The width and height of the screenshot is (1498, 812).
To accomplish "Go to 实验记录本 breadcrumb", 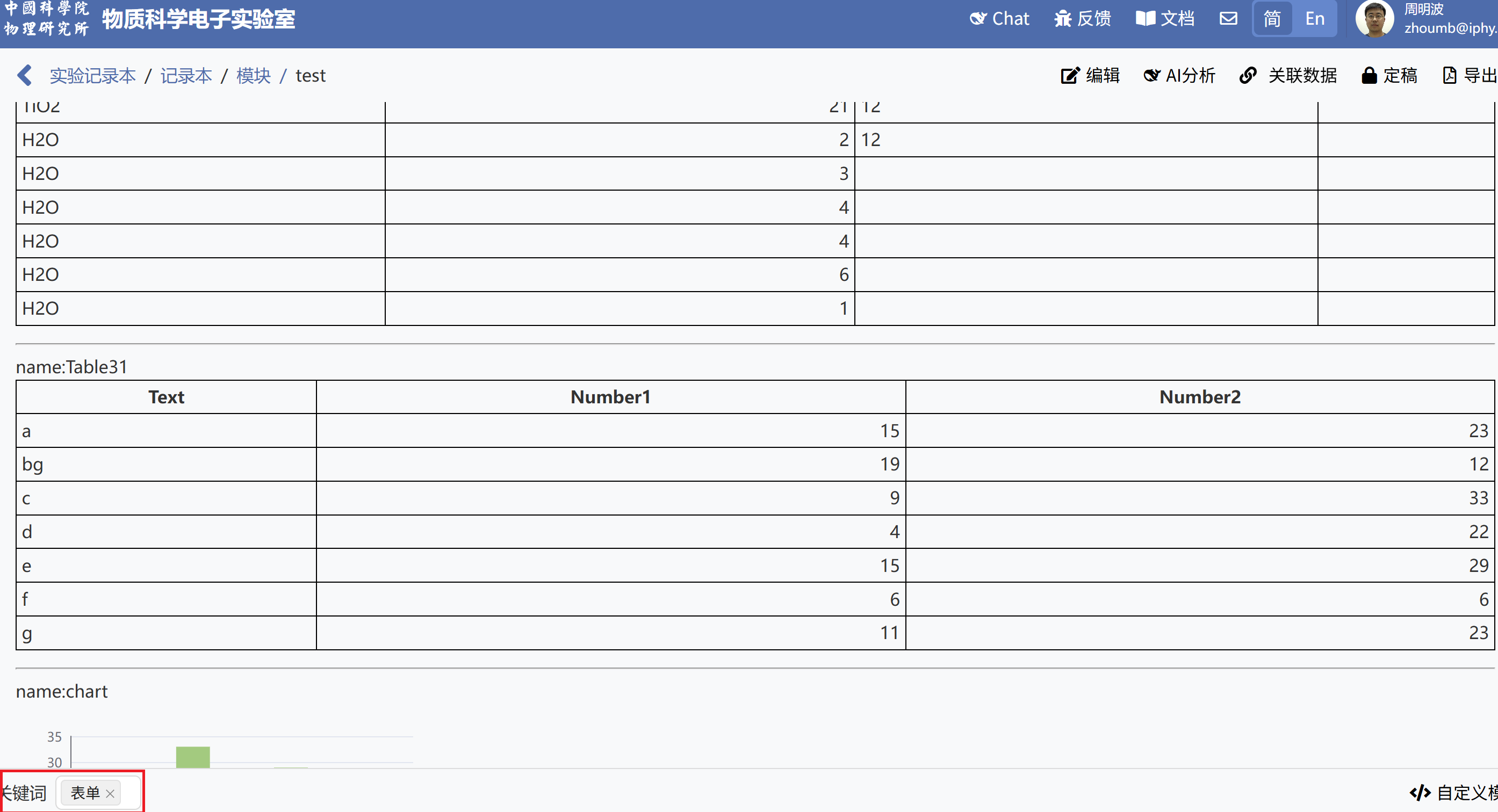I will coord(92,76).
